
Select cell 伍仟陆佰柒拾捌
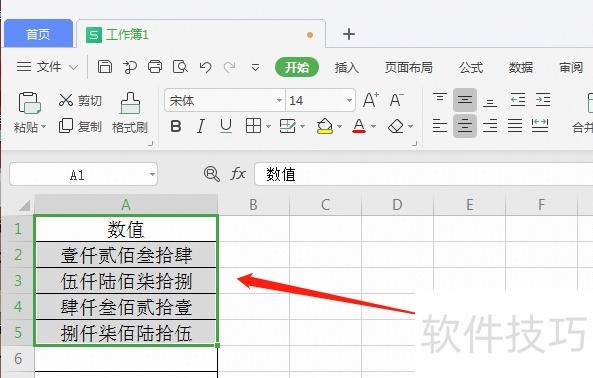coord(126,281)
